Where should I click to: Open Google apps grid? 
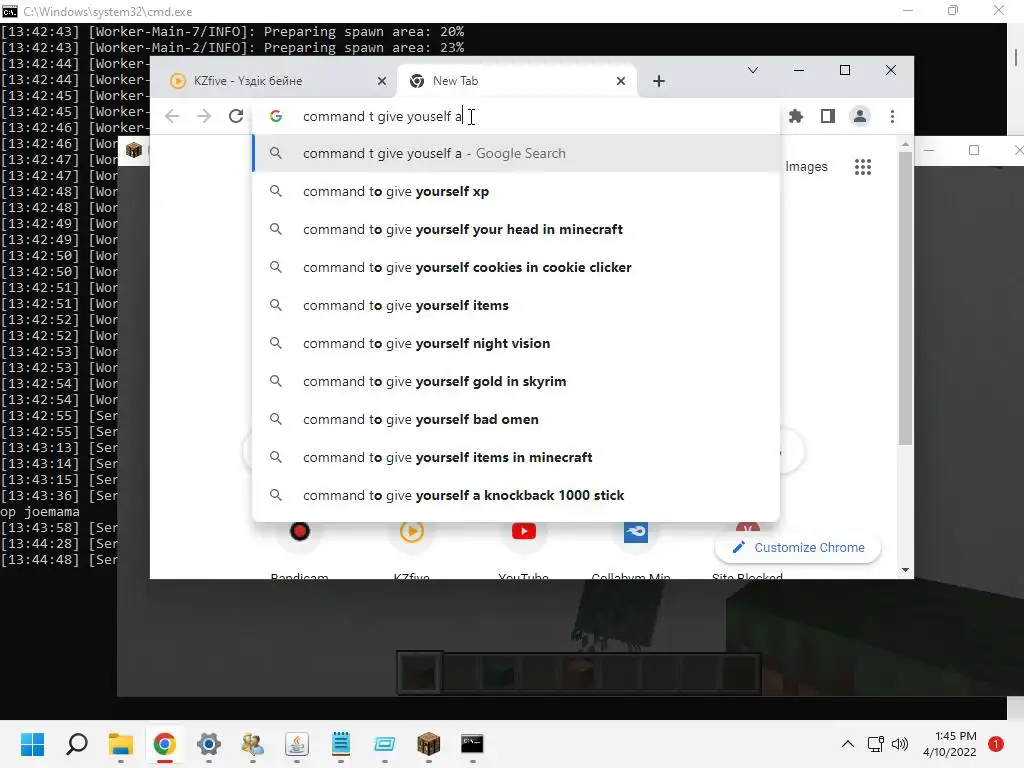863,167
